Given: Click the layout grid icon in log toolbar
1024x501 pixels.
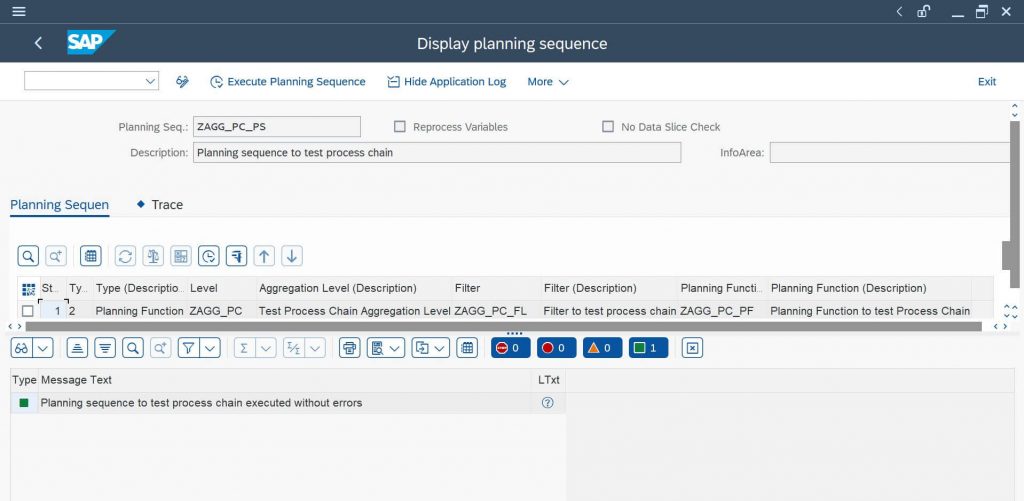Looking at the screenshot, I should coord(467,348).
